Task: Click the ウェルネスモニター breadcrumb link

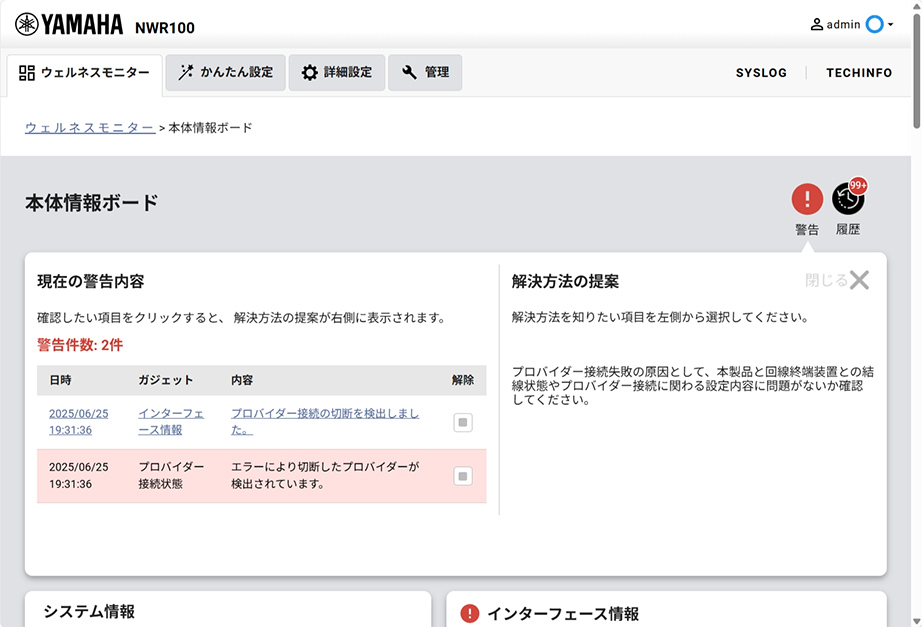Action: click(x=88, y=127)
